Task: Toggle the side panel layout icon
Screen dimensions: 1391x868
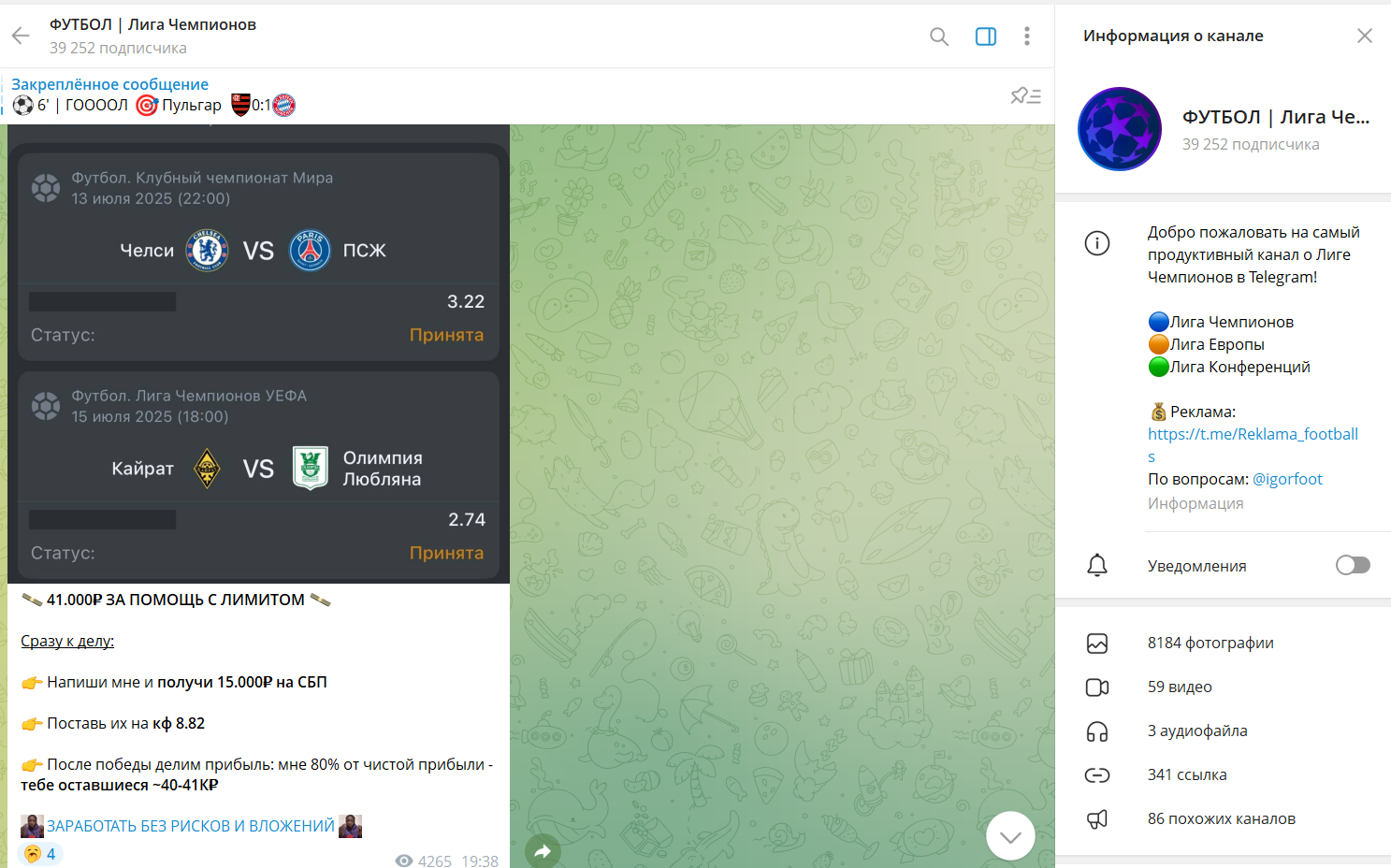Action: point(986,36)
